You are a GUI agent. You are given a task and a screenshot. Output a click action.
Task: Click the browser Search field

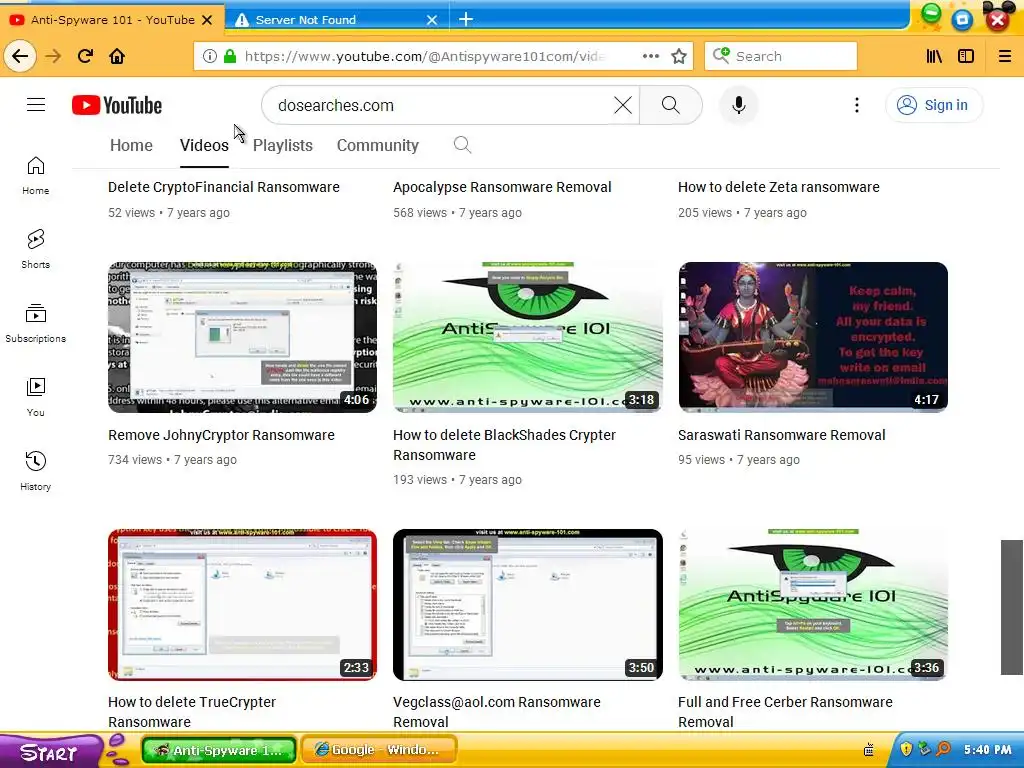click(781, 56)
